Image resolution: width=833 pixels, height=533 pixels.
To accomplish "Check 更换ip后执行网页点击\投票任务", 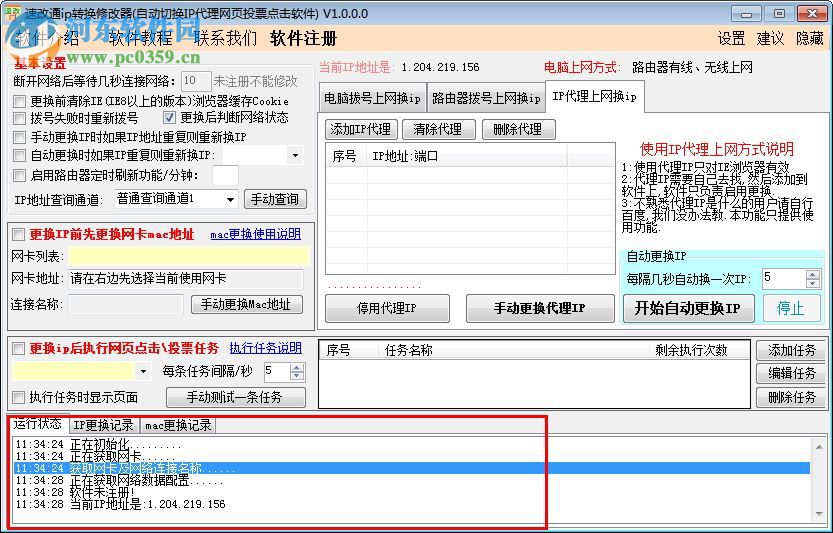I will coord(19,349).
